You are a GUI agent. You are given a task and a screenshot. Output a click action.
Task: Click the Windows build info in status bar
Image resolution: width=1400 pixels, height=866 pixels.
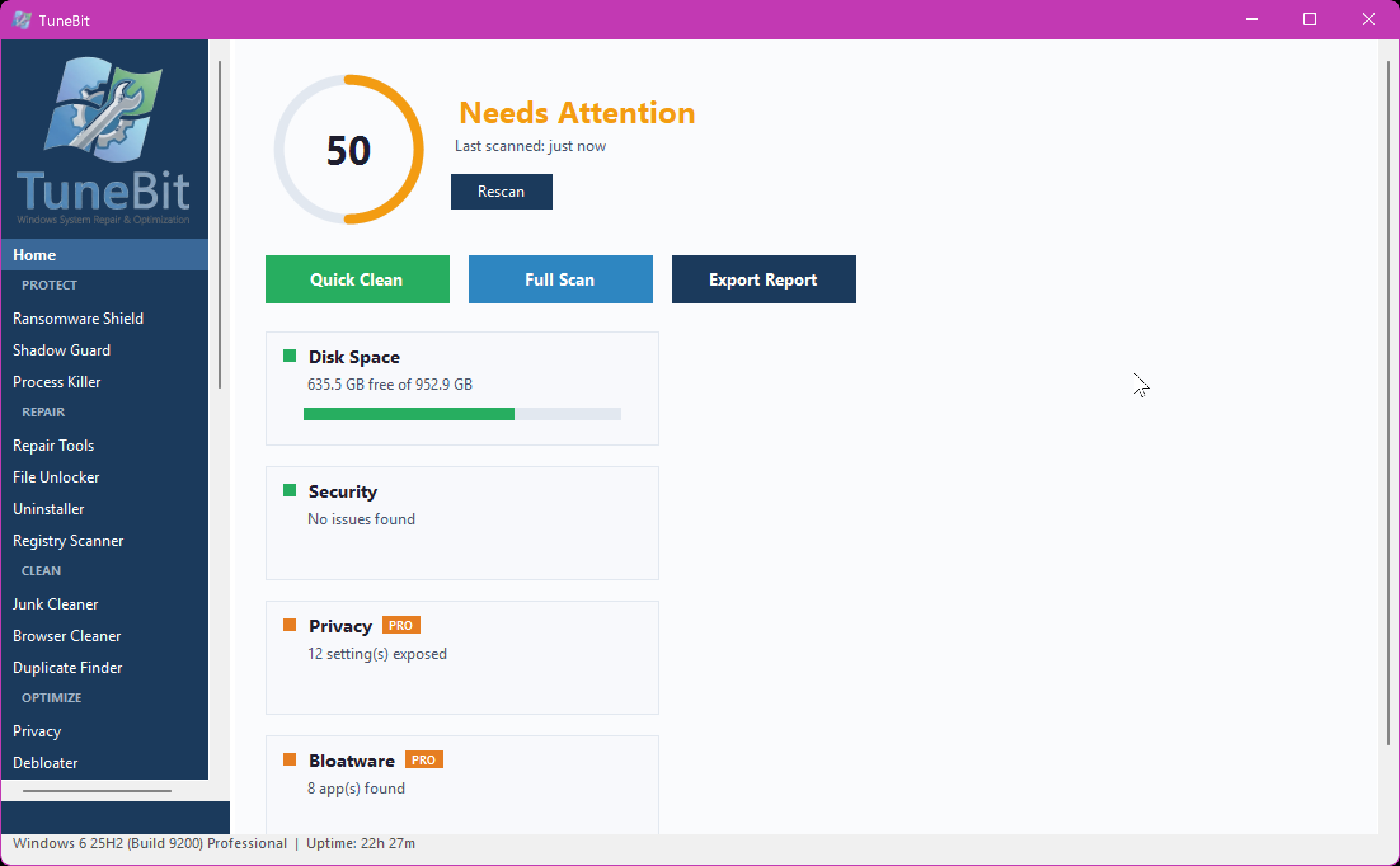pyautogui.click(x=150, y=843)
